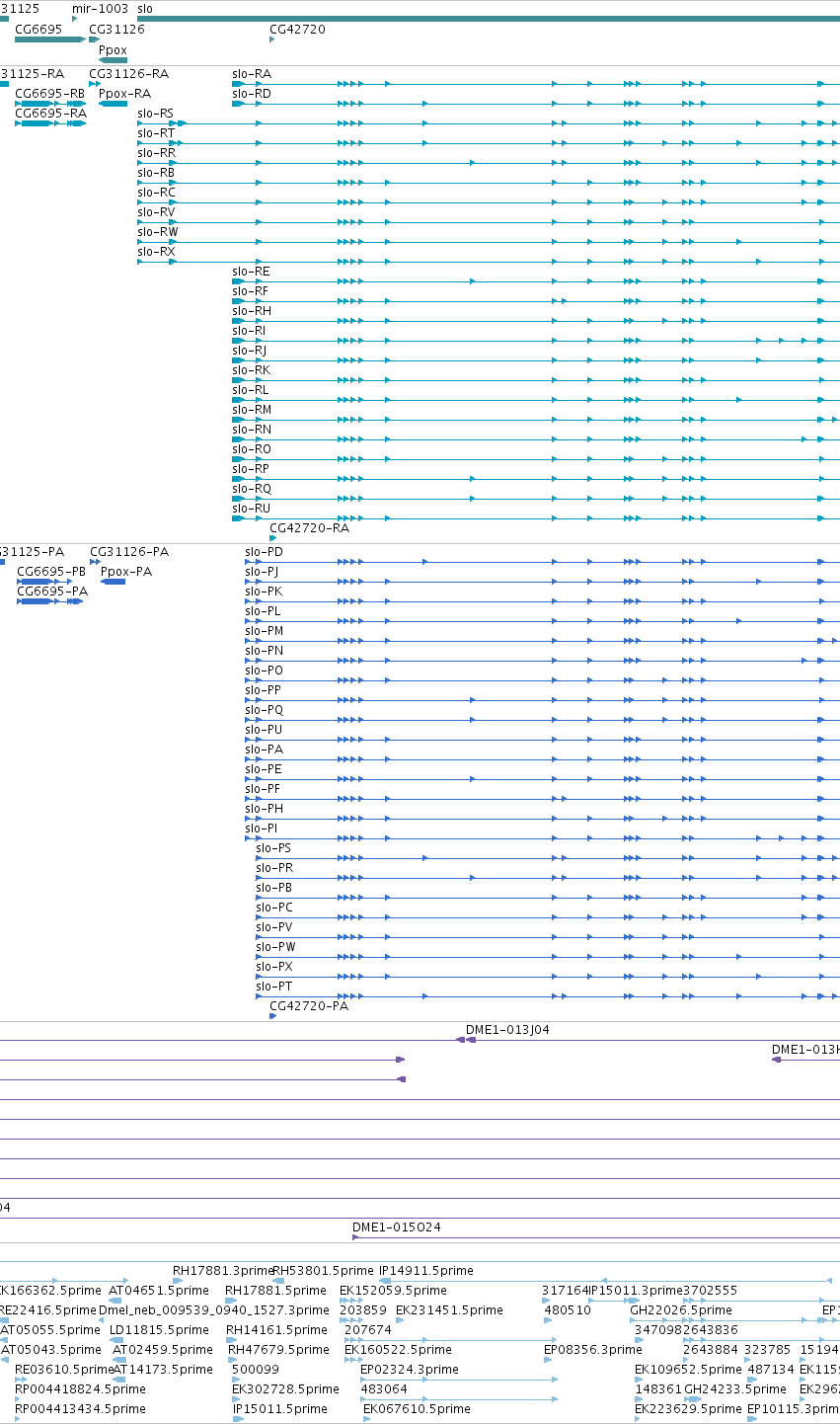Click the slo-RQ transcript label

tap(252, 489)
